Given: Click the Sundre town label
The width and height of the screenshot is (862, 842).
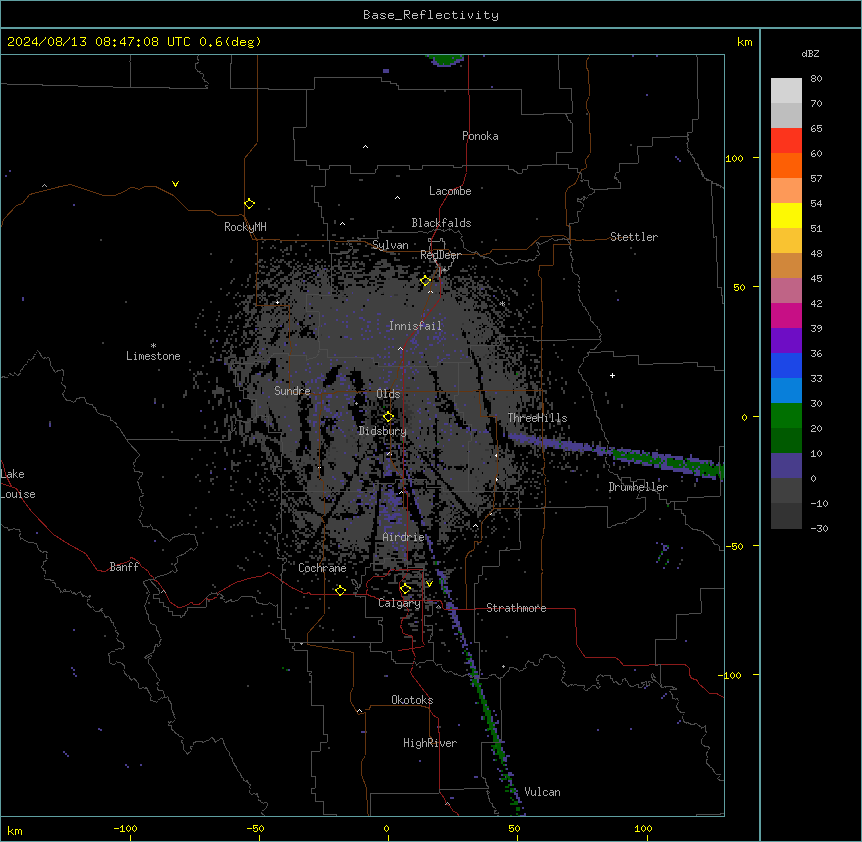Looking at the screenshot, I should (x=292, y=391).
